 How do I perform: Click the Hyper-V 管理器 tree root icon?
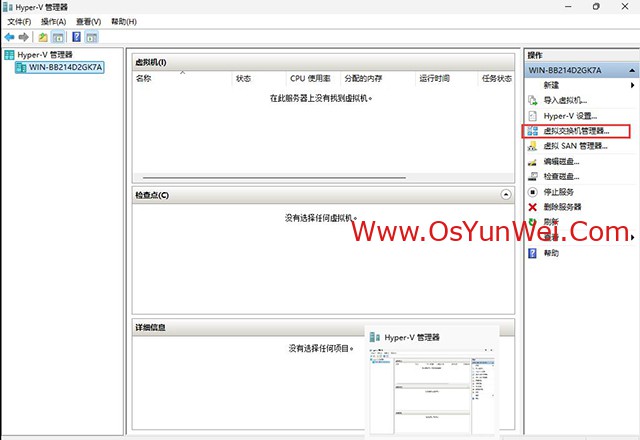point(9,55)
